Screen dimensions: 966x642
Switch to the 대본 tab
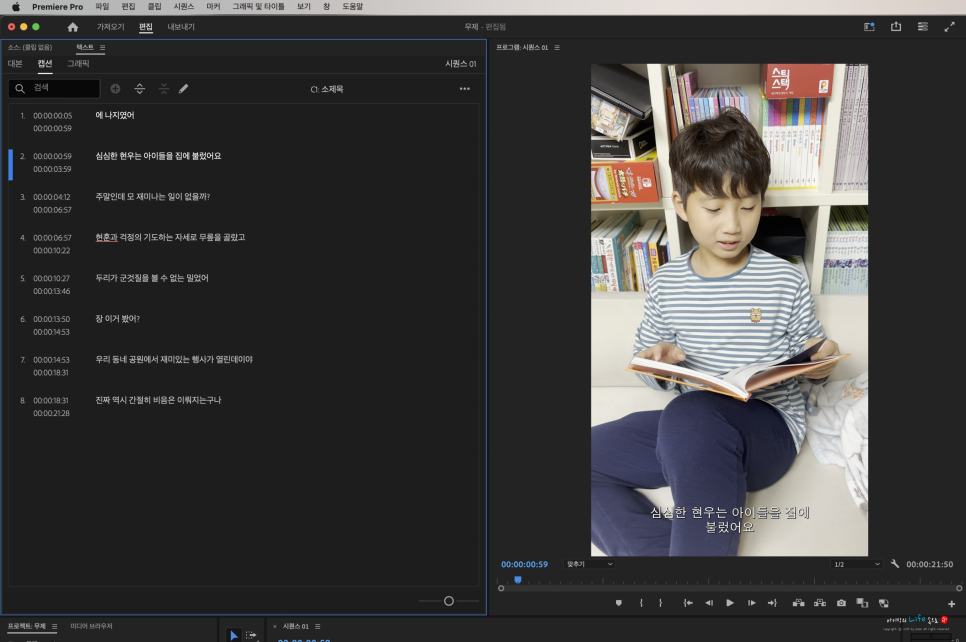pyautogui.click(x=15, y=63)
